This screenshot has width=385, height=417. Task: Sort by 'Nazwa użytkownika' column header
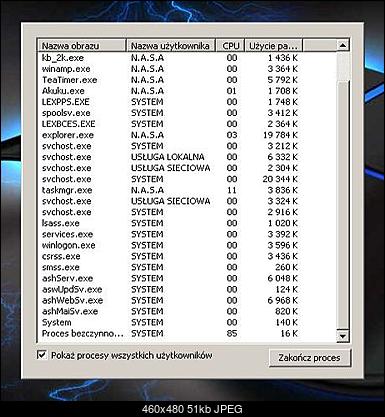[x=171, y=46]
